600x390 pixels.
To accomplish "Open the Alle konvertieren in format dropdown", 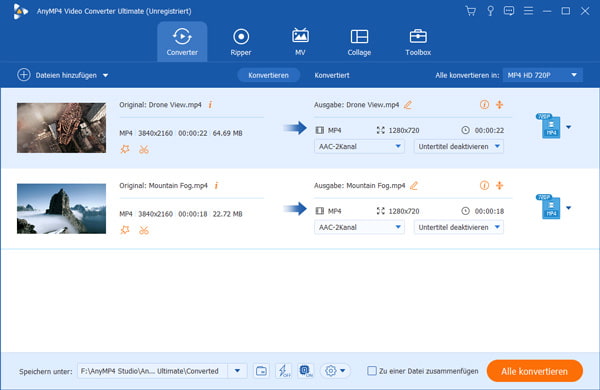I will pyautogui.click(x=543, y=75).
